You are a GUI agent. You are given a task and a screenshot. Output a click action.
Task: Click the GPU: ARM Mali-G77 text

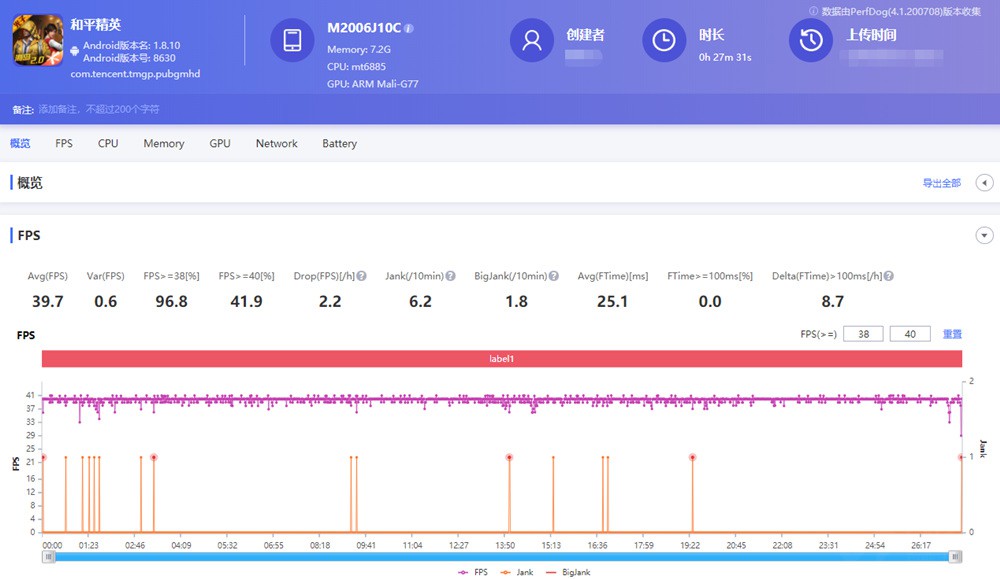tap(372, 84)
